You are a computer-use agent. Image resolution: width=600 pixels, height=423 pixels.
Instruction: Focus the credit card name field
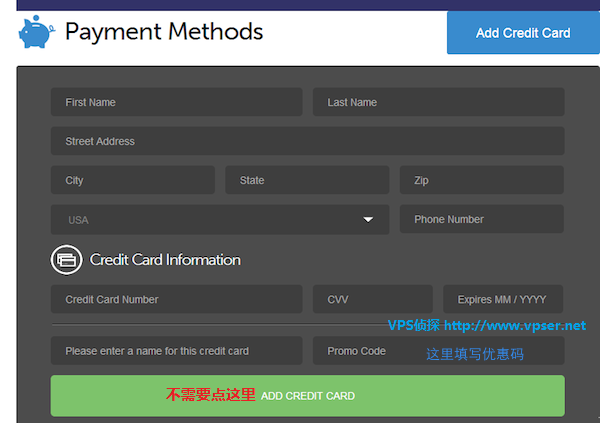click(176, 351)
